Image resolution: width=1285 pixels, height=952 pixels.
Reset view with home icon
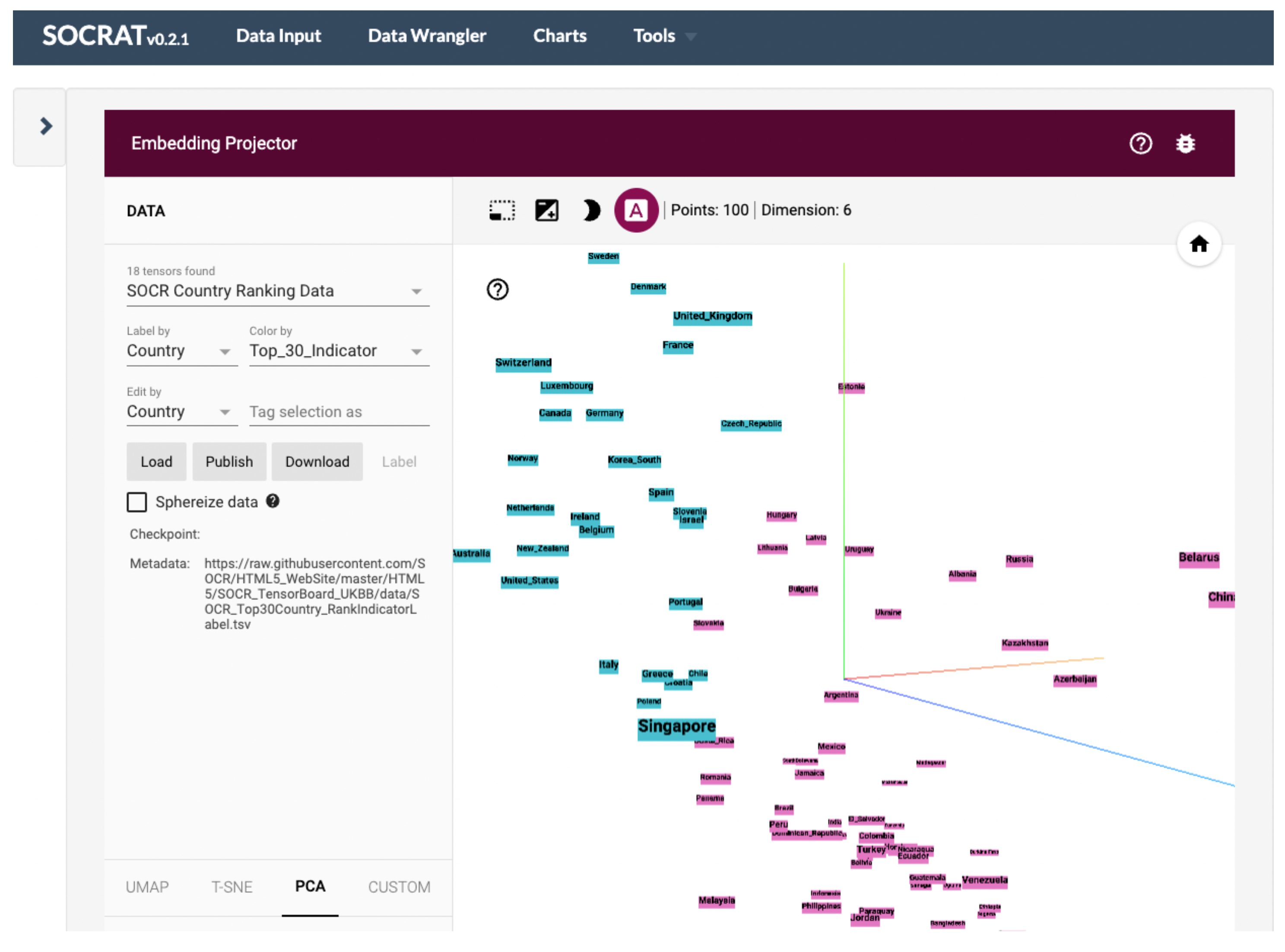click(x=1198, y=244)
